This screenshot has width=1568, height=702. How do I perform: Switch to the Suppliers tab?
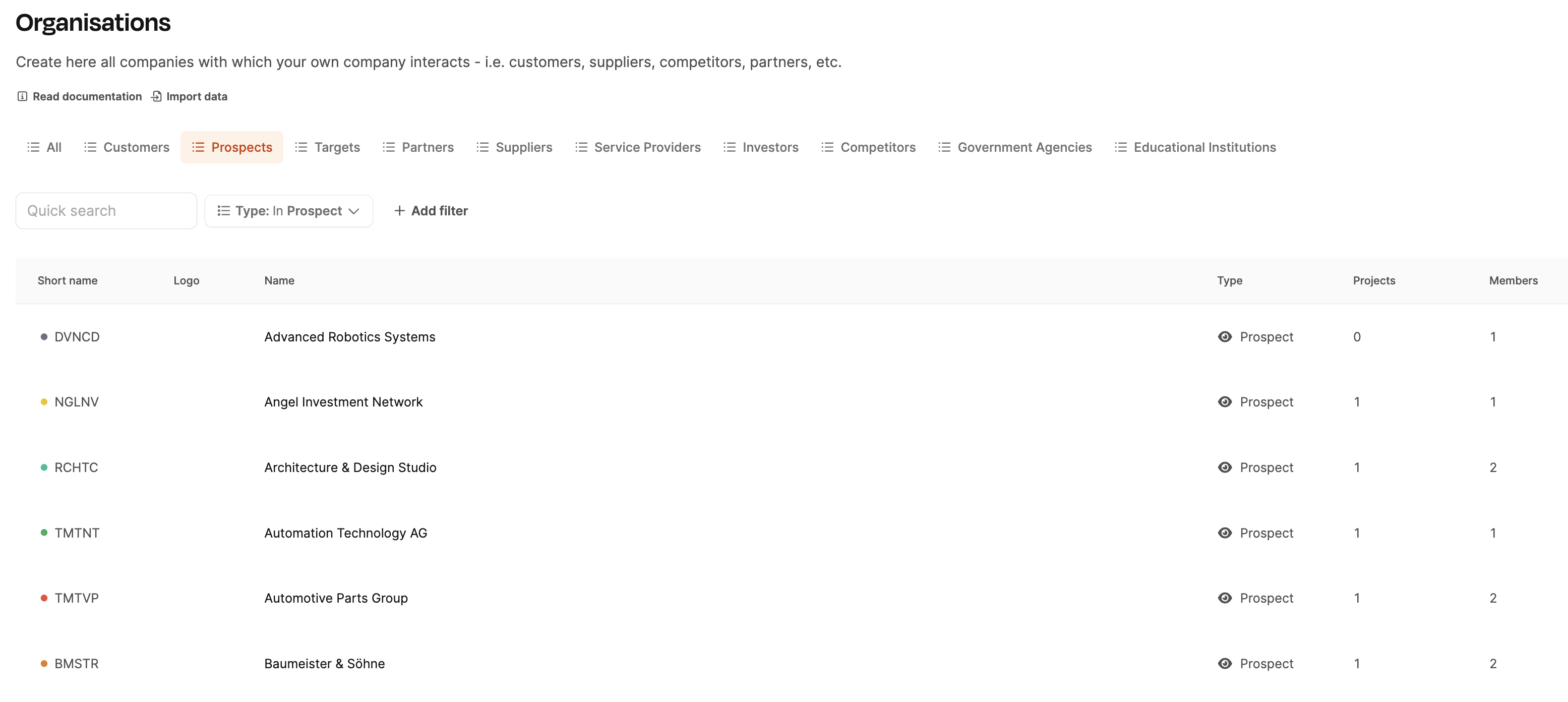click(x=514, y=147)
